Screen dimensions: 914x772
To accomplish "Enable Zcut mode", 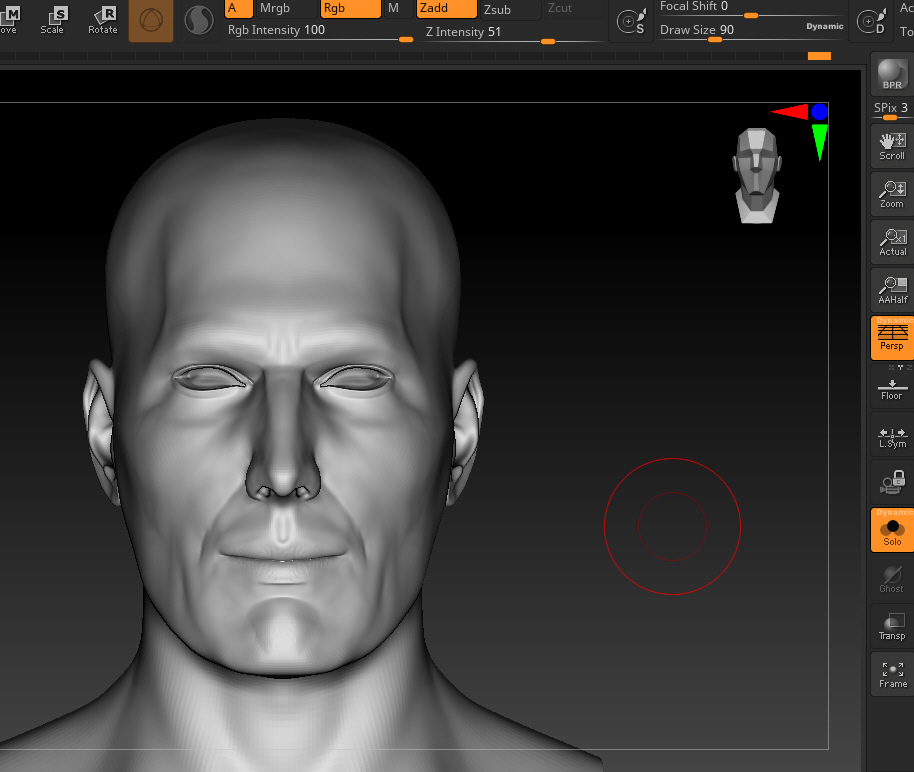I will tap(572, 8).
